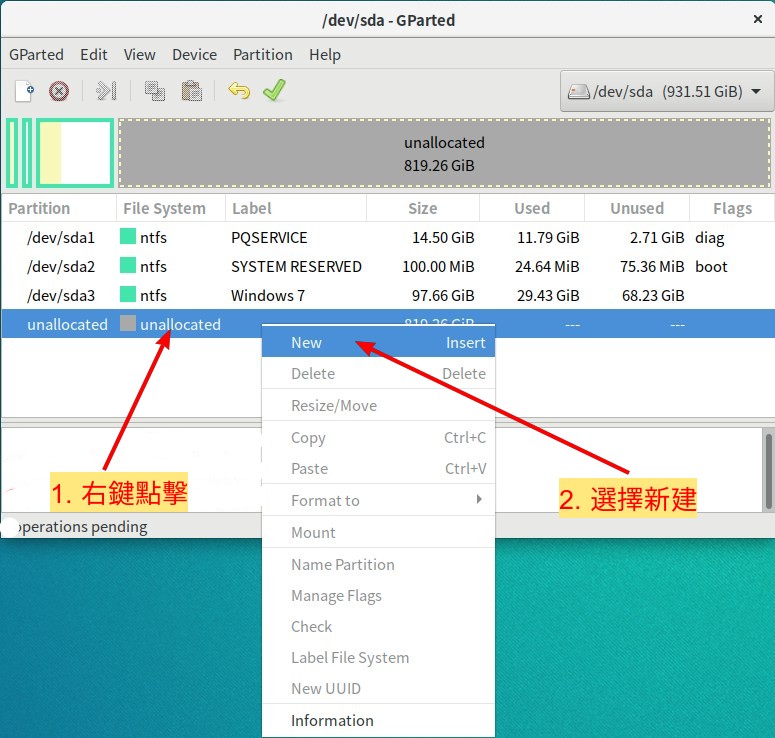
Task: Sort by the Size column header
Action: point(422,208)
